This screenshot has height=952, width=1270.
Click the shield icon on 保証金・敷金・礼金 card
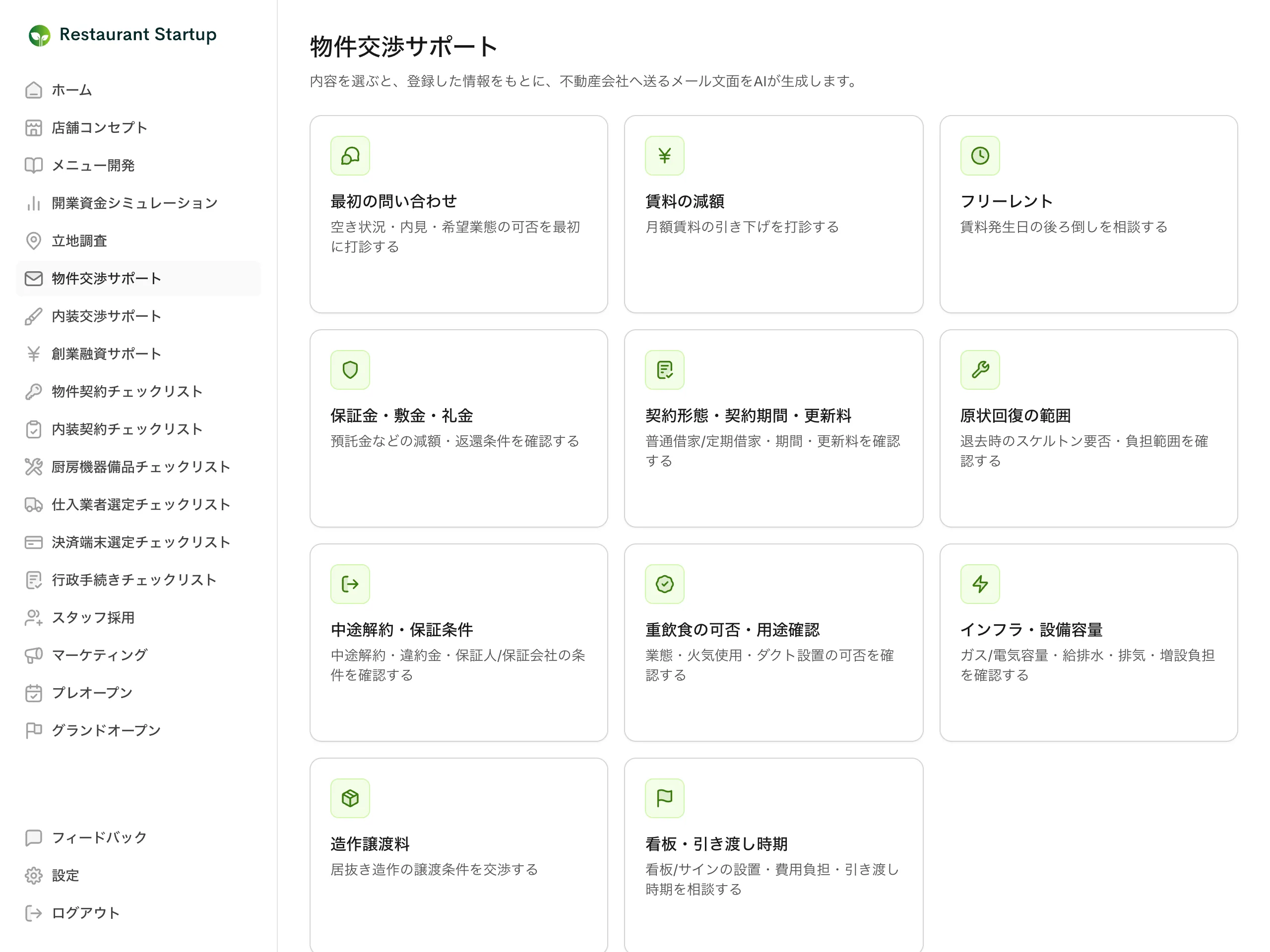click(x=350, y=369)
